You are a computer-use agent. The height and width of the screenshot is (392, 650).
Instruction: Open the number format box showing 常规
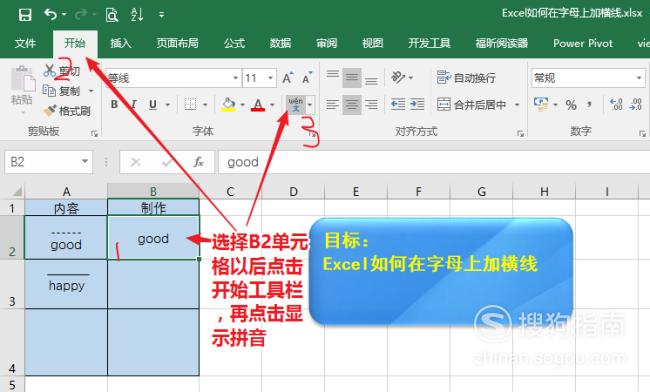click(x=588, y=78)
